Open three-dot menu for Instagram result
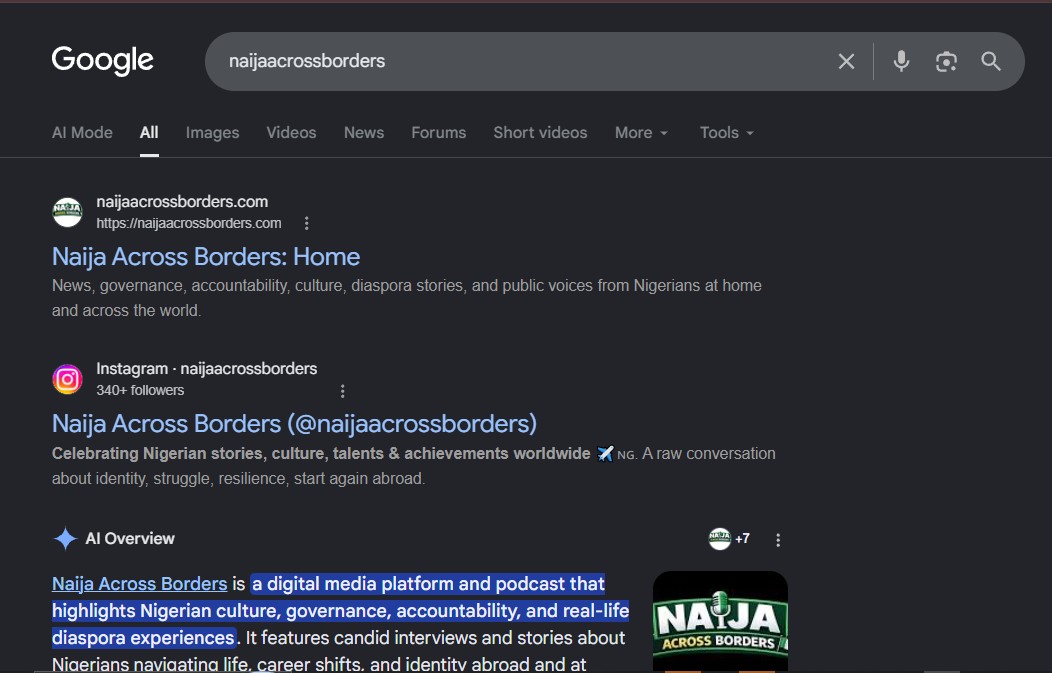1052x673 pixels. point(342,391)
